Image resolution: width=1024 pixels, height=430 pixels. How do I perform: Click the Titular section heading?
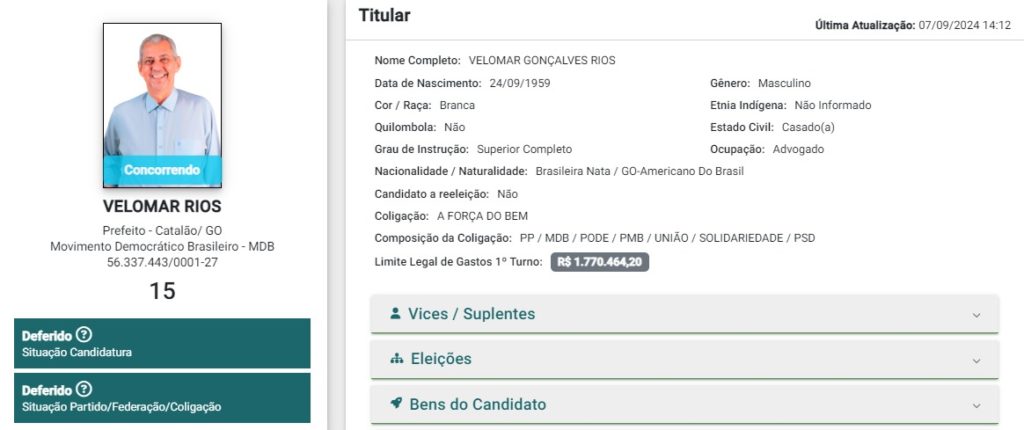384,16
